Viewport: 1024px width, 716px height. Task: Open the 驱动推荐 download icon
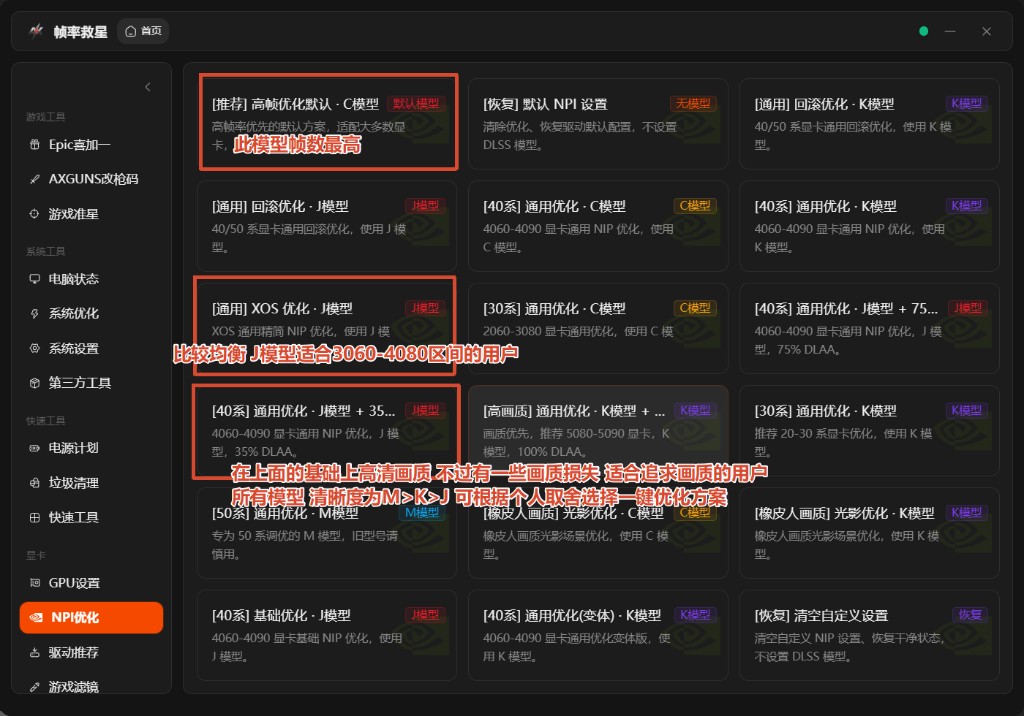tap(35, 652)
